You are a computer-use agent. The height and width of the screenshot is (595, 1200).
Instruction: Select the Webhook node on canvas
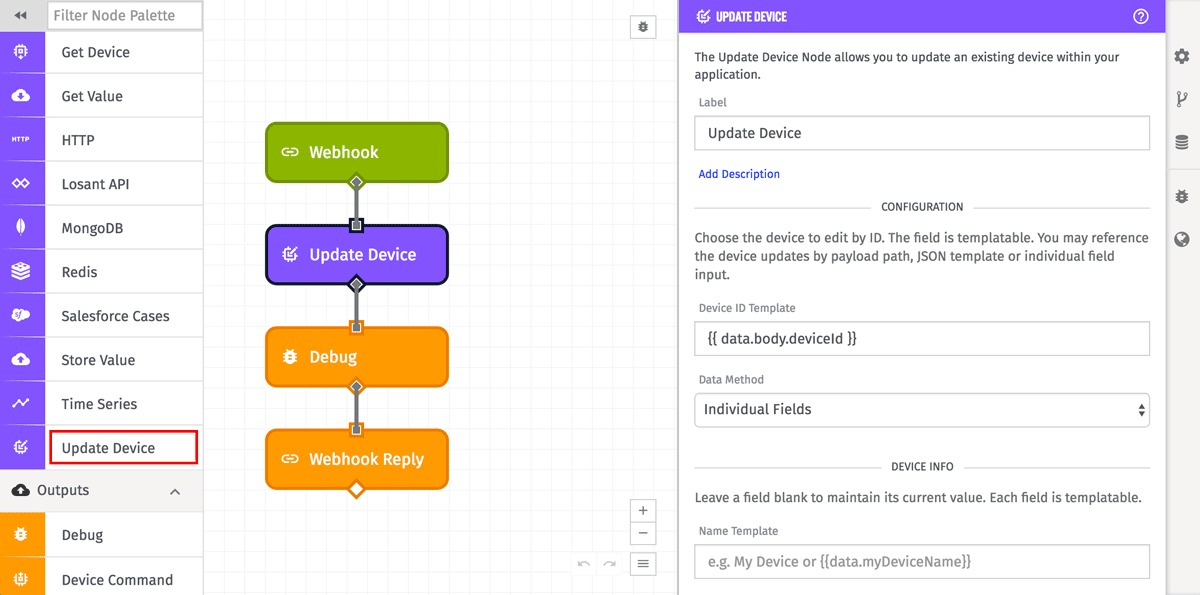[357, 152]
